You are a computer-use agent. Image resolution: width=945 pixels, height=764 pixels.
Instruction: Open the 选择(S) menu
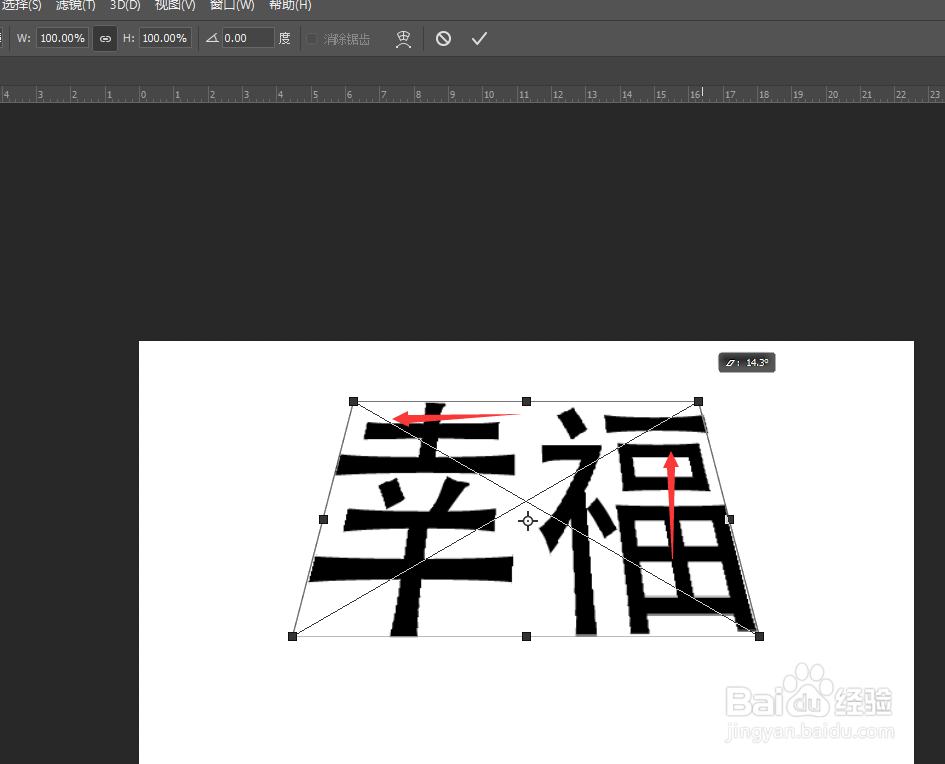point(22,6)
